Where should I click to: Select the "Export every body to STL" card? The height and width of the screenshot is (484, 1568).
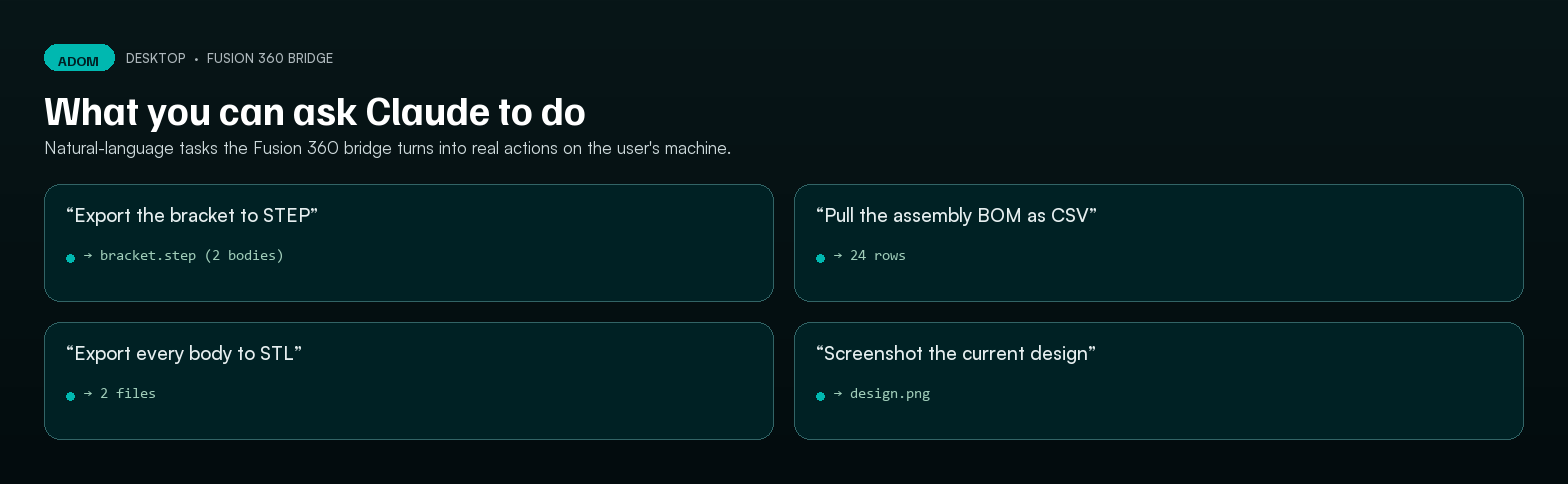tap(409, 381)
